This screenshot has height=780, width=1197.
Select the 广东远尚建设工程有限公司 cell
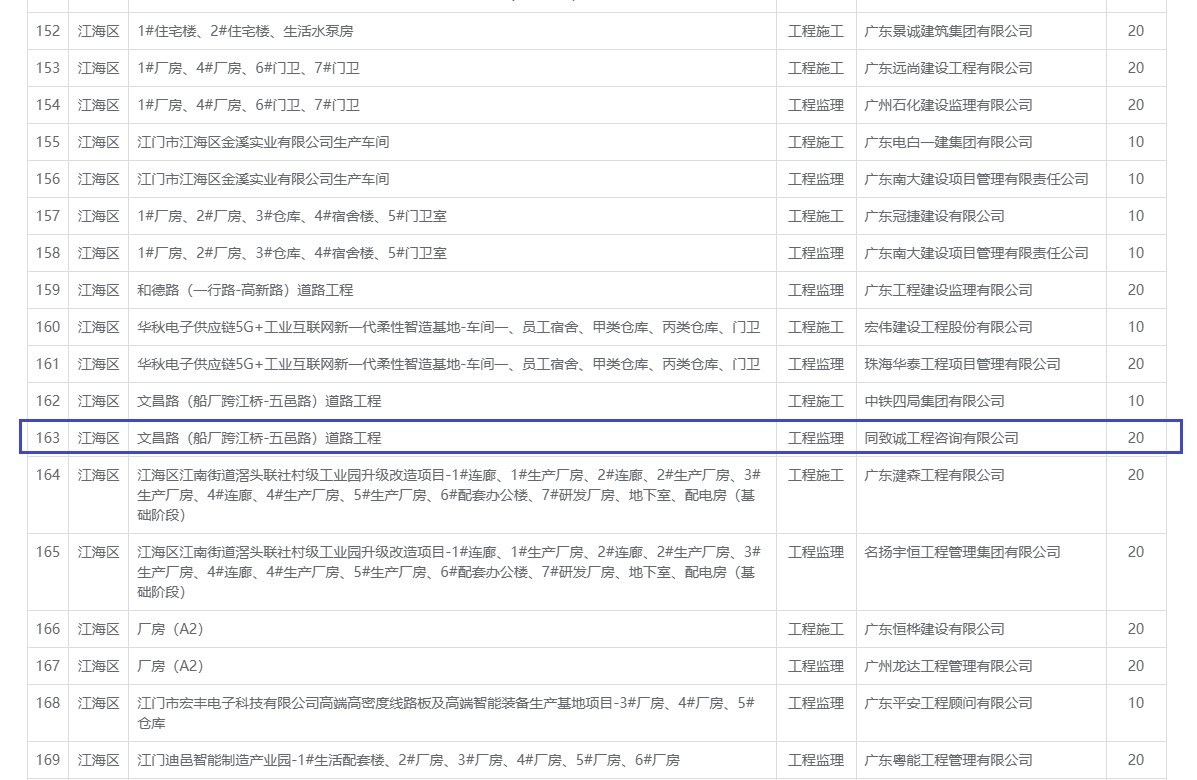point(948,68)
